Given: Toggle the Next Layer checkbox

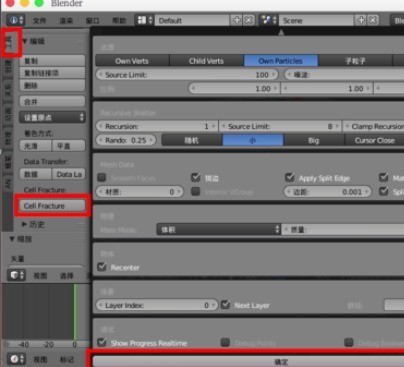Looking at the screenshot, I should [226, 305].
